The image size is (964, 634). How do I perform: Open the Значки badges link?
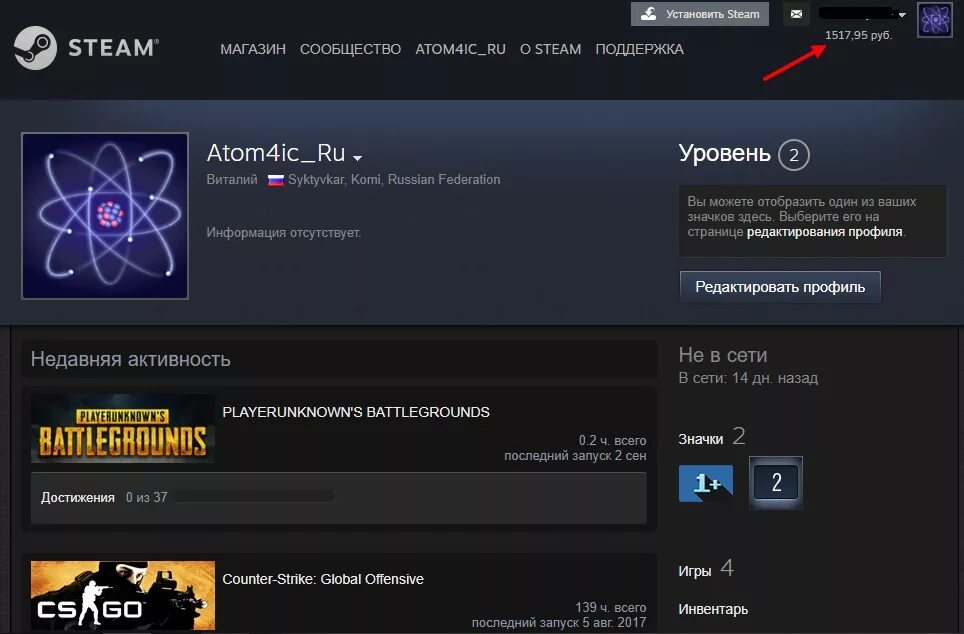700,439
